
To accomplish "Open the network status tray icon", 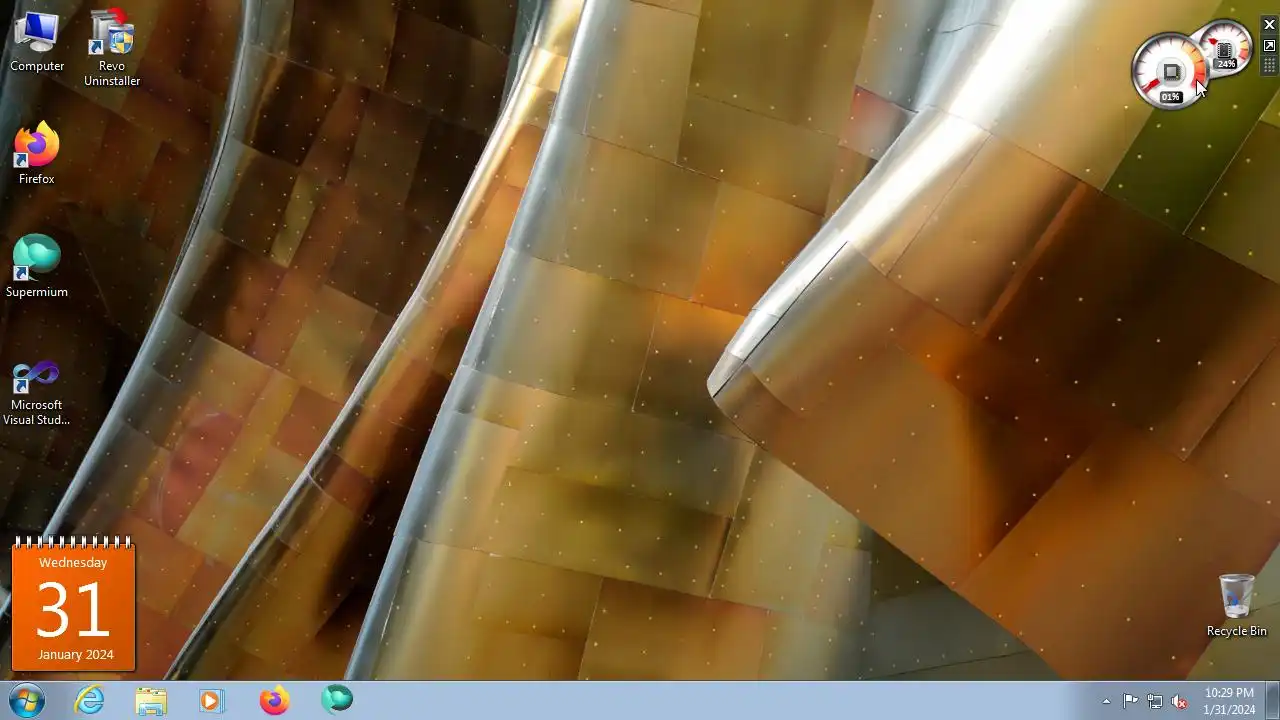I will click(x=1155, y=701).
